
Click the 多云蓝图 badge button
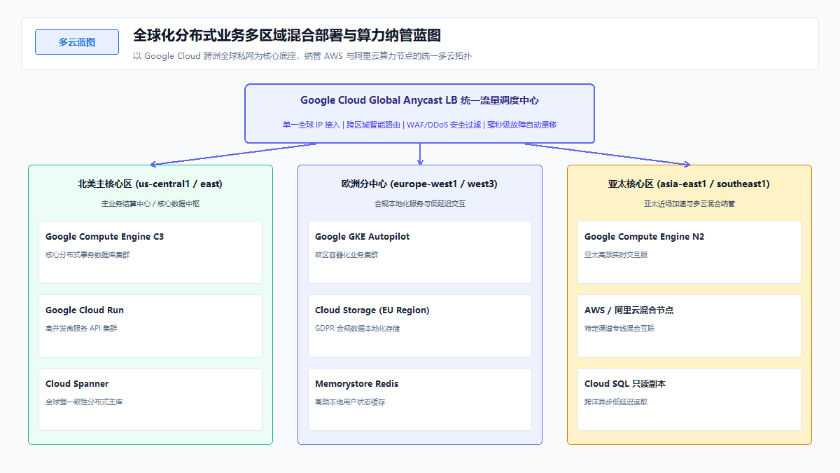click(77, 42)
